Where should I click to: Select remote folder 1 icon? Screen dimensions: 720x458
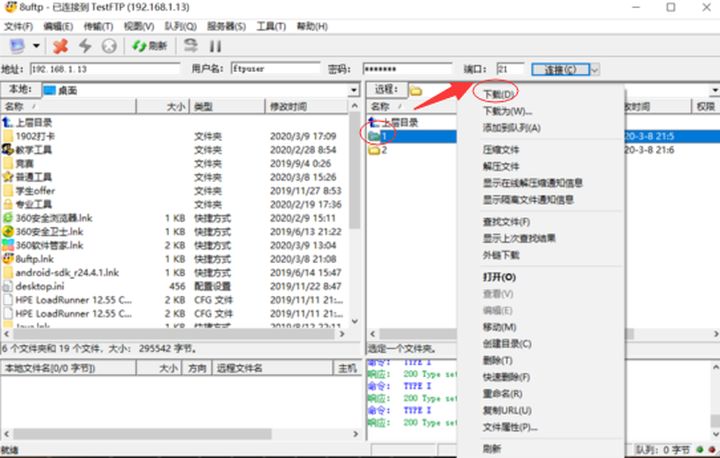pos(374,136)
